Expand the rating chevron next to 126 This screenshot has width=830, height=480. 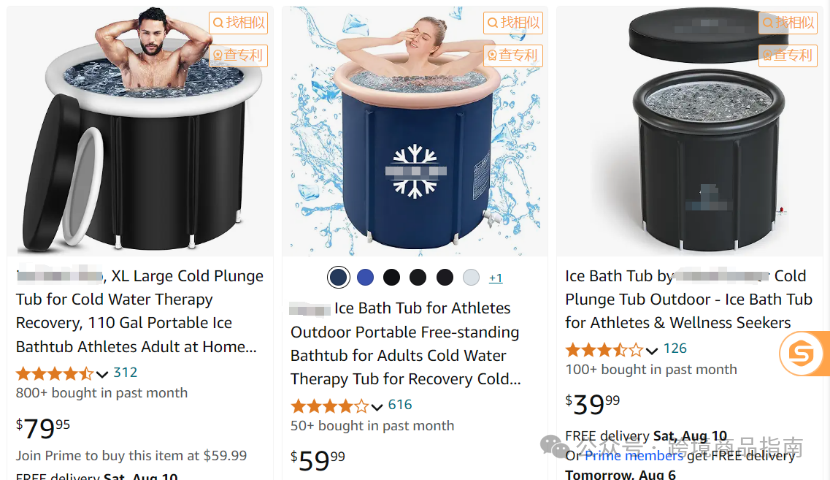(652, 350)
